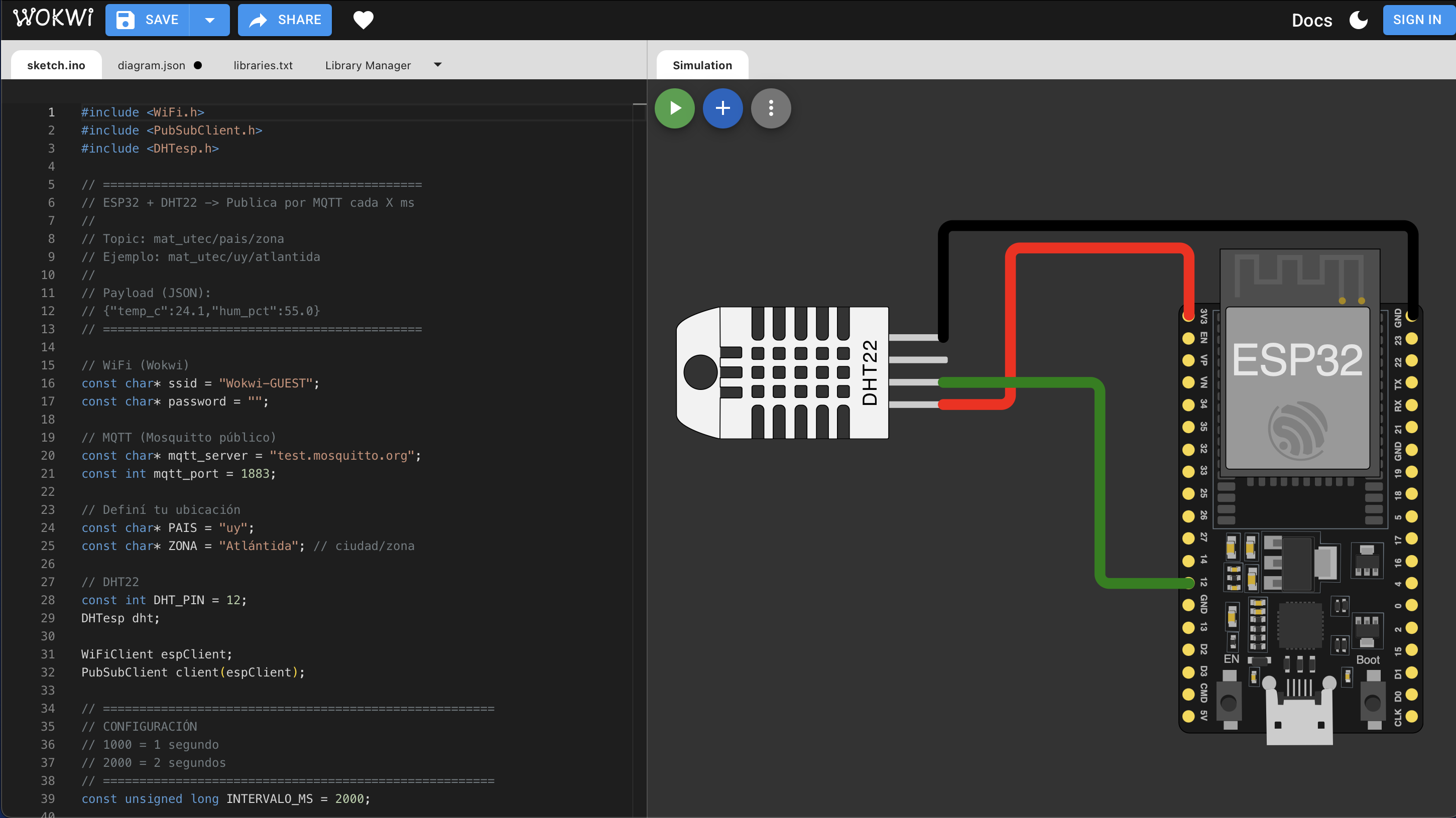Start the simulation with the green play button
The width and height of the screenshot is (1456, 818).
(x=674, y=108)
